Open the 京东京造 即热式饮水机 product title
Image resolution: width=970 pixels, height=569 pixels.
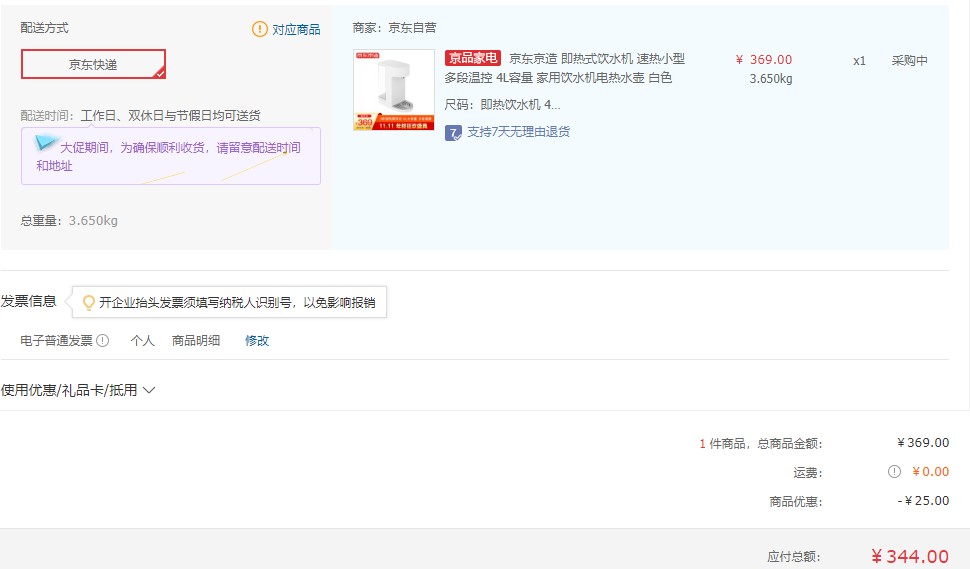[x=564, y=68]
